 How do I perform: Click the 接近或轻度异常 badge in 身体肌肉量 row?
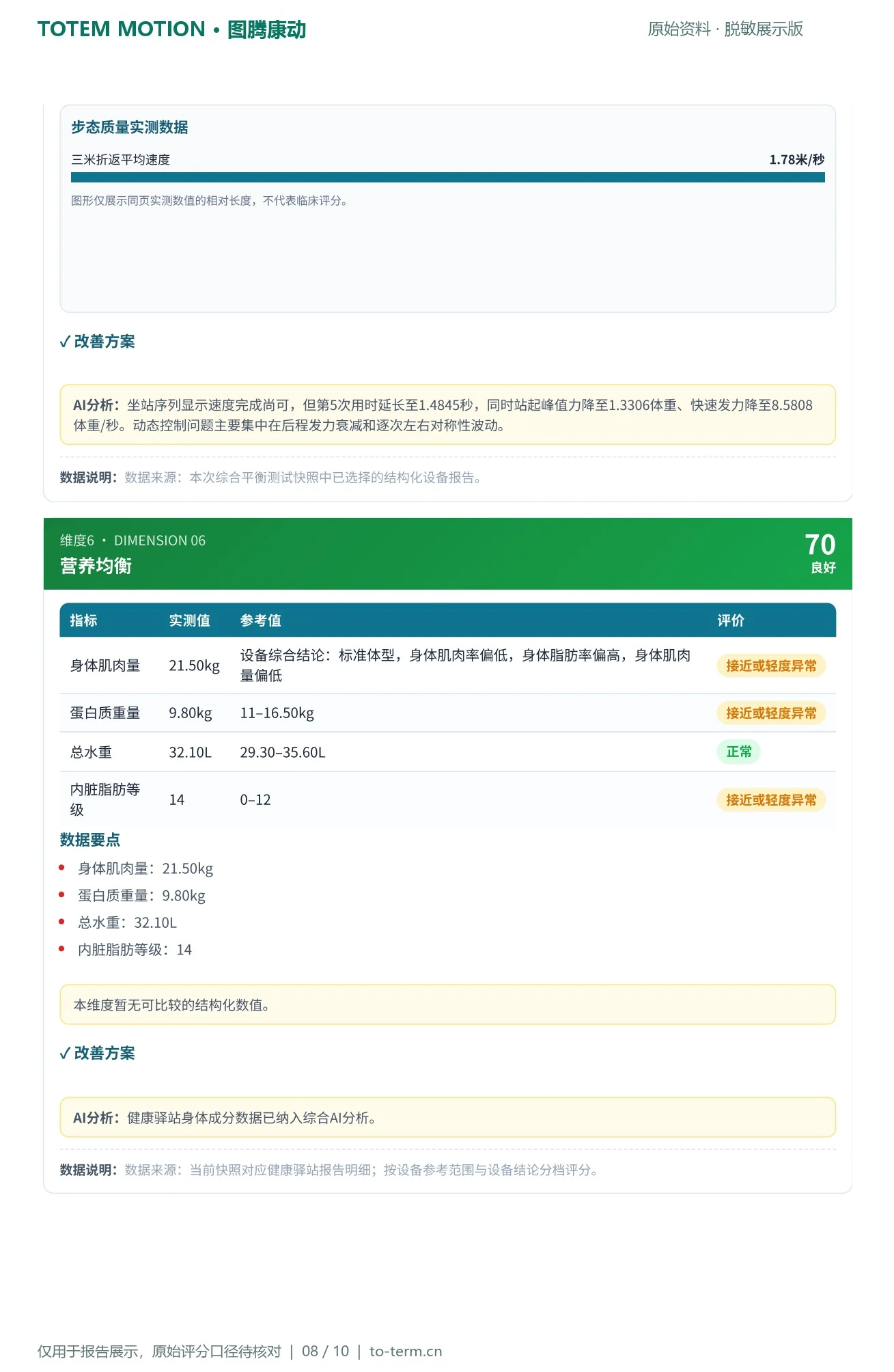point(771,666)
